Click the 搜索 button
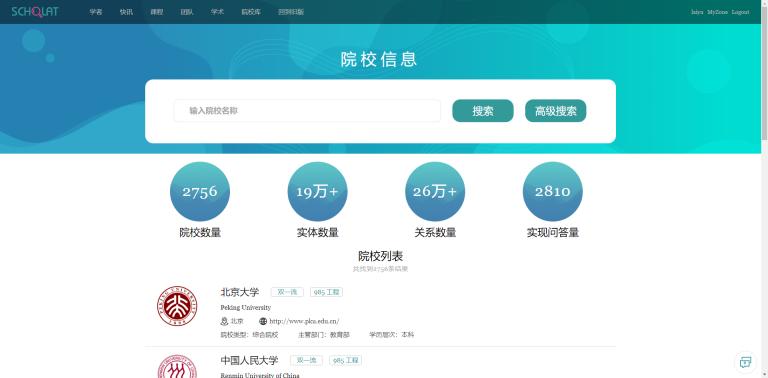The height and width of the screenshot is (378, 768). (483, 111)
